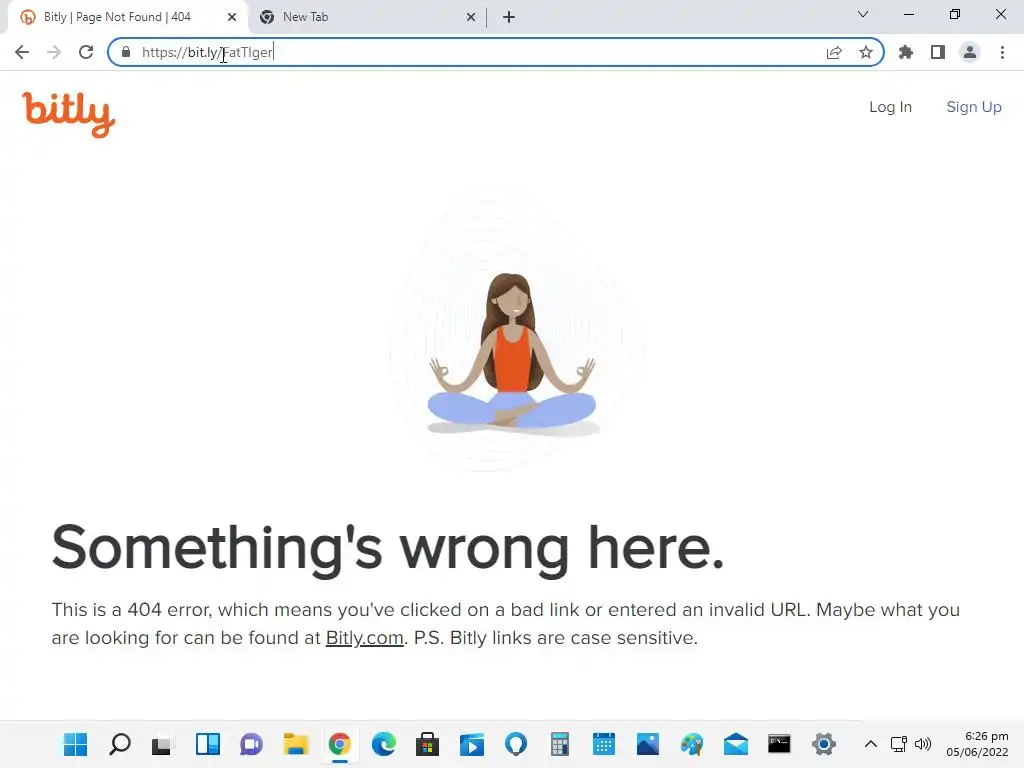The image size is (1024, 768).
Task: Show hidden system tray icons
Action: 871,744
